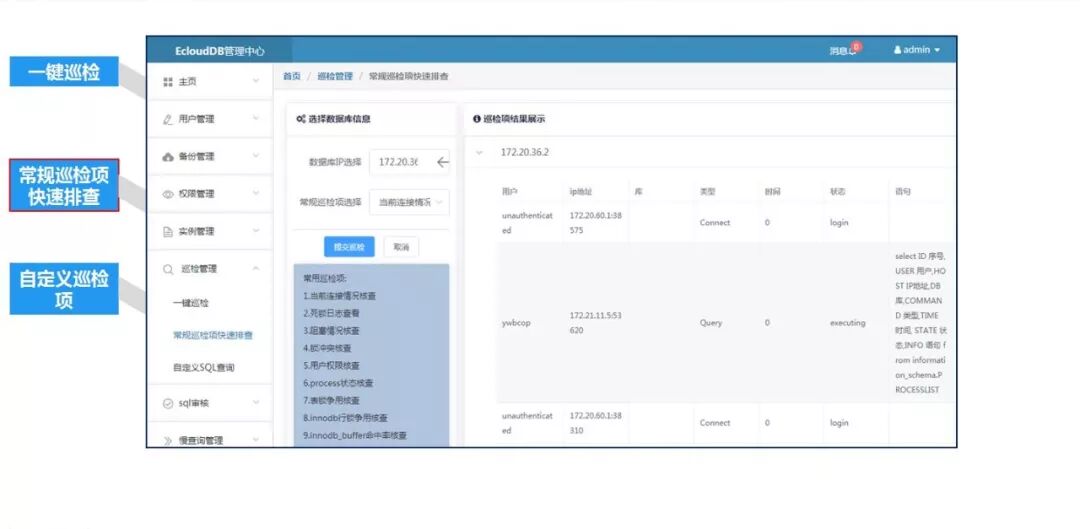Click the 主页 grid icon in sidebar
Viewport: 1080px width, 529px height.
click(167, 82)
